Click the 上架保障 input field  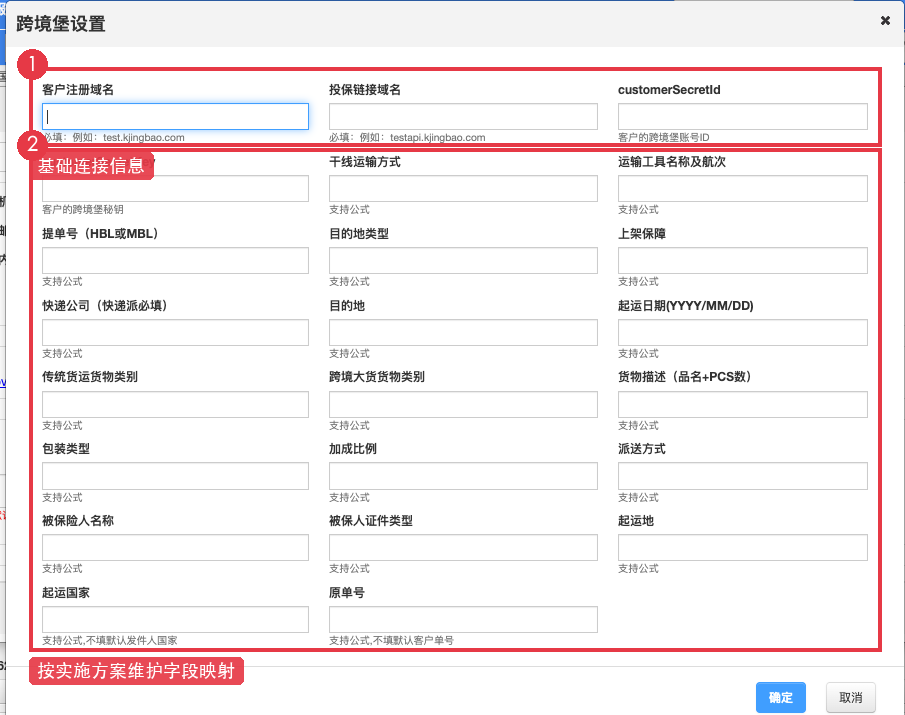click(742, 261)
